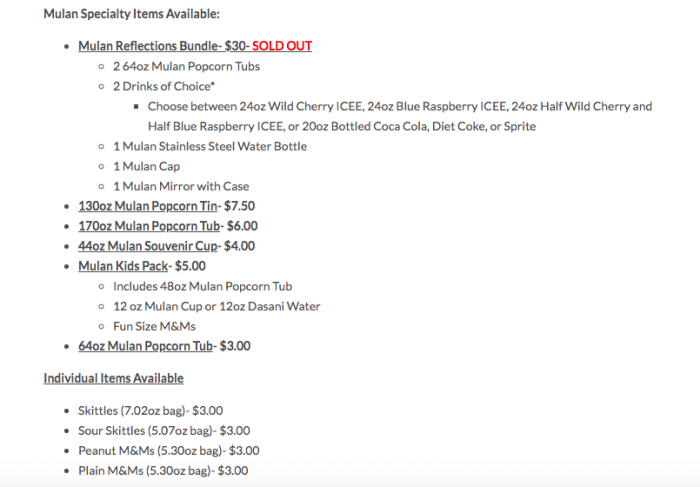The image size is (700, 487).
Task: Click the Peanut M&Ms (5.30oz bag) item
Action: pyautogui.click(x=168, y=450)
